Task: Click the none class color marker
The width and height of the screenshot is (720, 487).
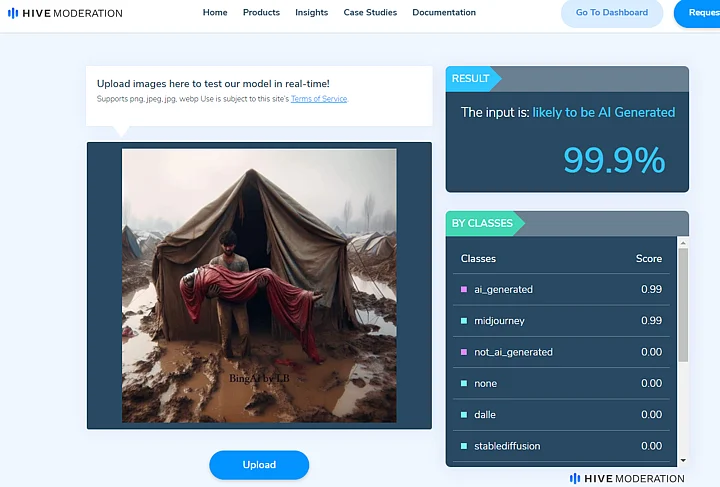Action: tap(464, 383)
